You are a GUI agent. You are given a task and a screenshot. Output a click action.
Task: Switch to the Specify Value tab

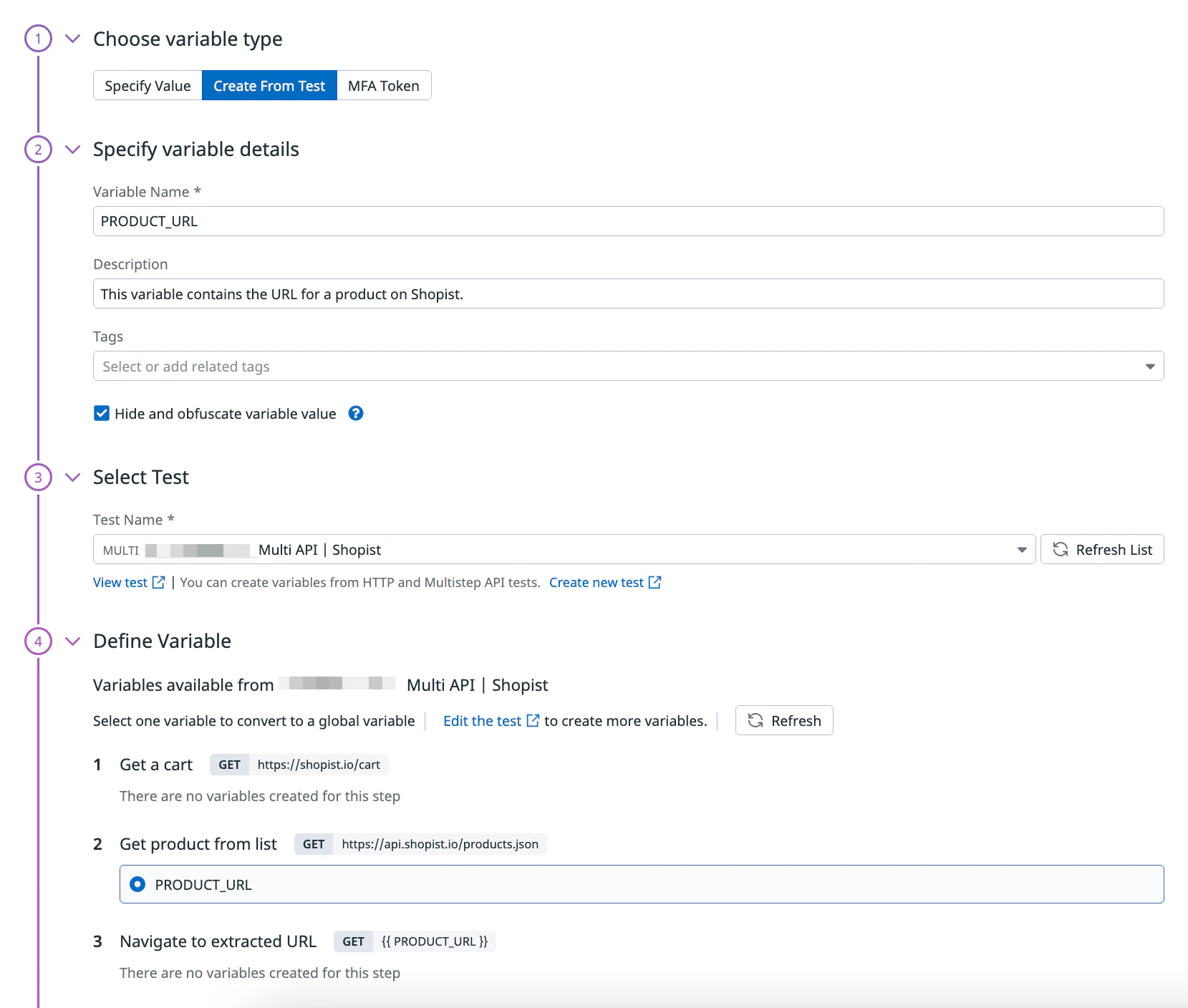(147, 85)
